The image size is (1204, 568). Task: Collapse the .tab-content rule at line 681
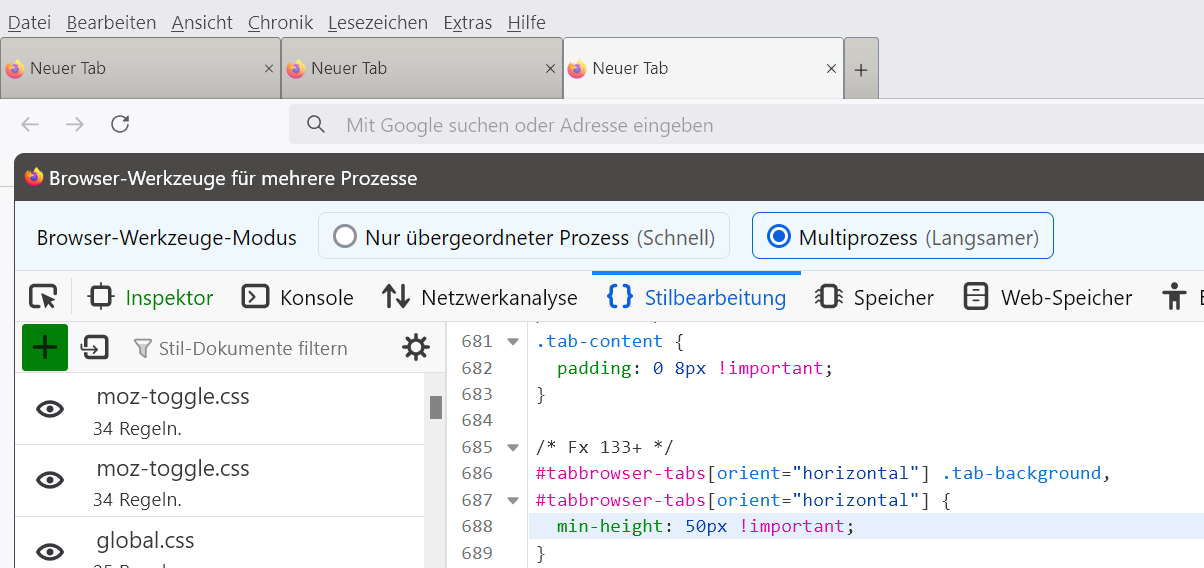click(x=513, y=342)
